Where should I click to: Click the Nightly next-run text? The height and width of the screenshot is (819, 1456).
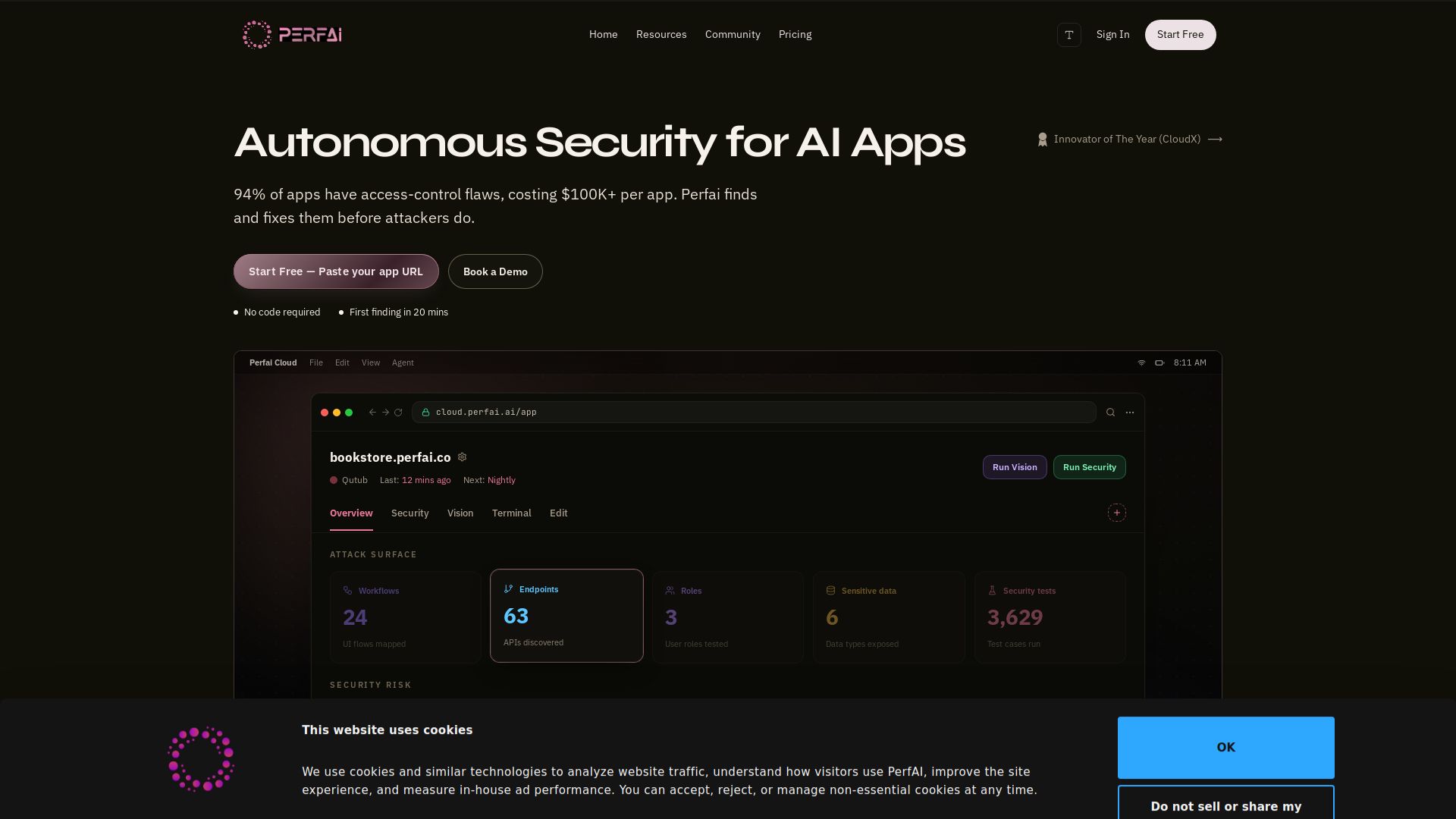(x=501, y=480)
